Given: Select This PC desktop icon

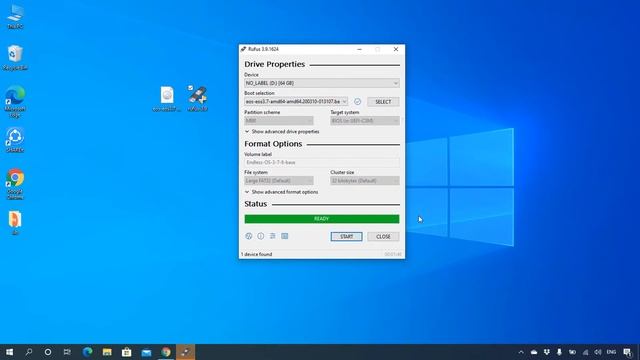Looking at the screenshot, I should 15,16.
